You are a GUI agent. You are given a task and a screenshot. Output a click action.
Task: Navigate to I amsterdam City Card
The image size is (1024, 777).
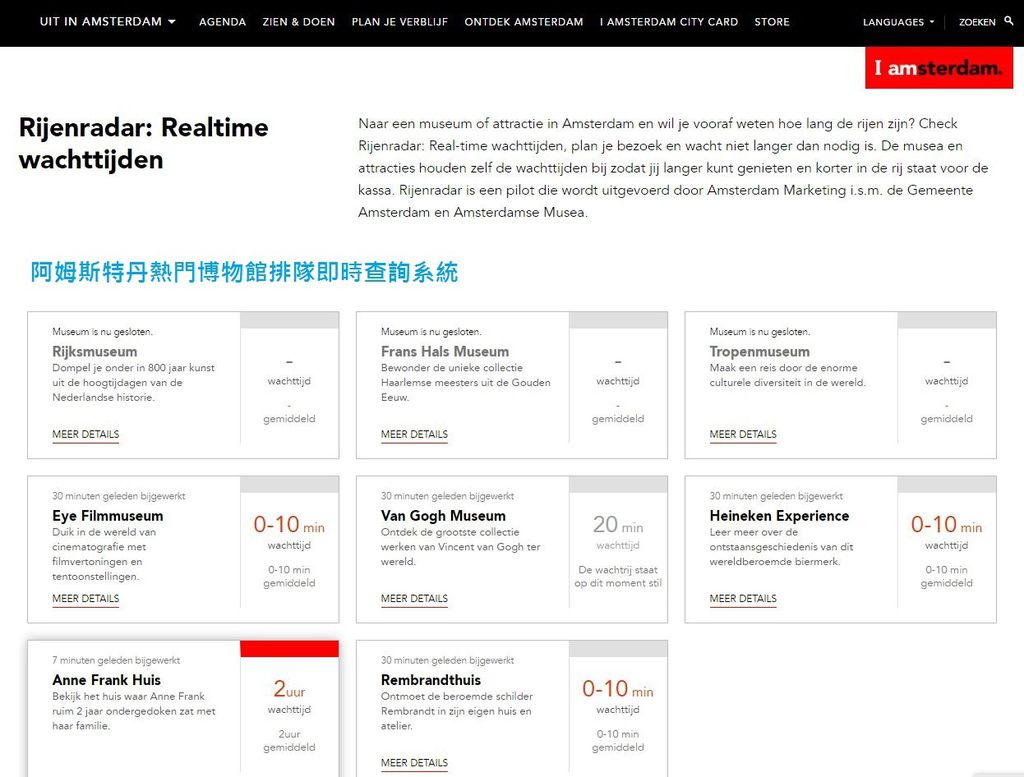coord(669,22)
